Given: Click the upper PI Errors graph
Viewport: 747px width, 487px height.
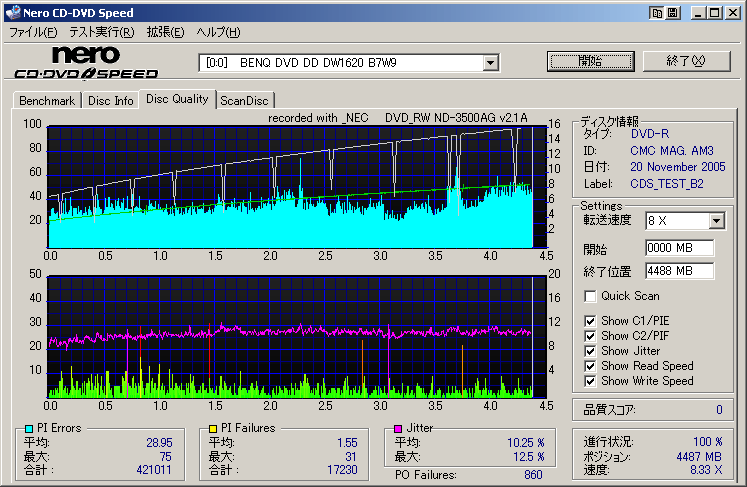Looking at the screenshot, I should point(296,187).
